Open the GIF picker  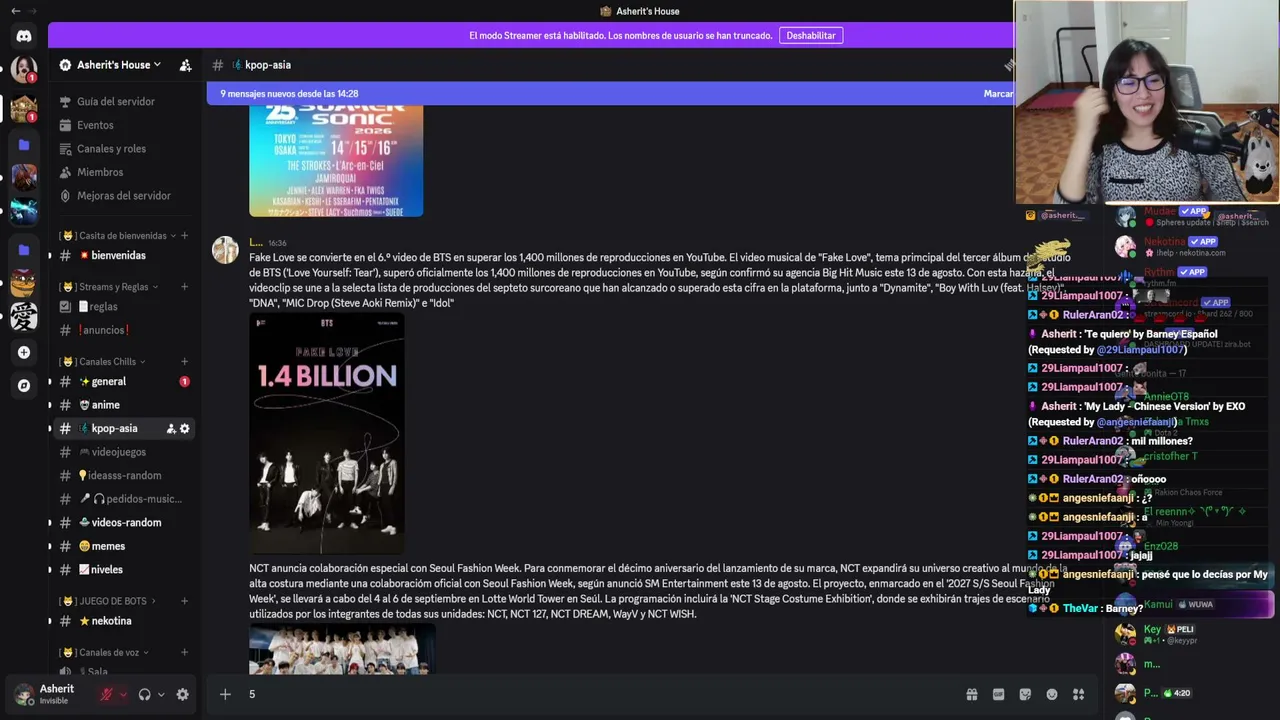998,694
